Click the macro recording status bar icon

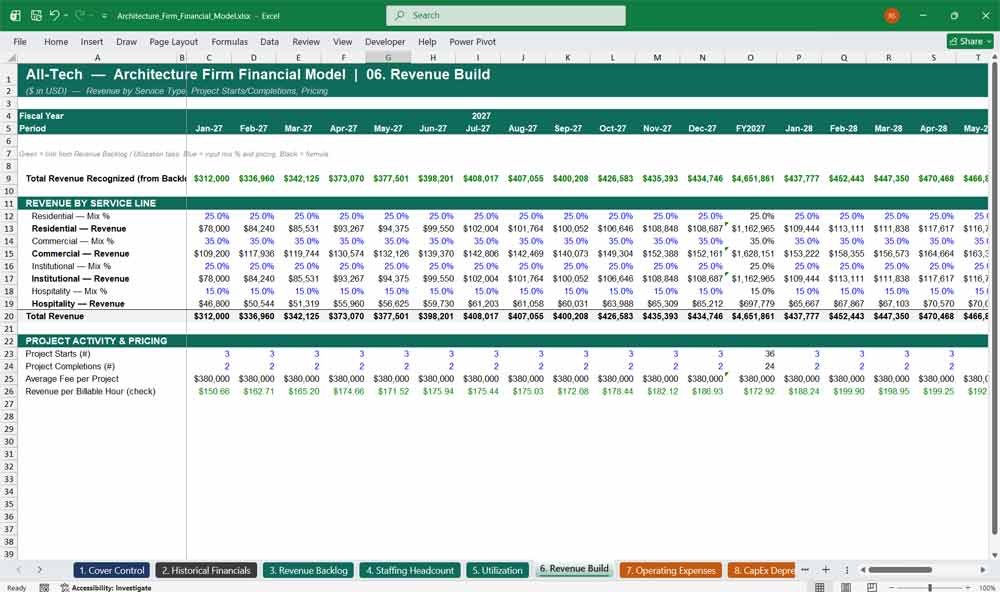[44, 588]
